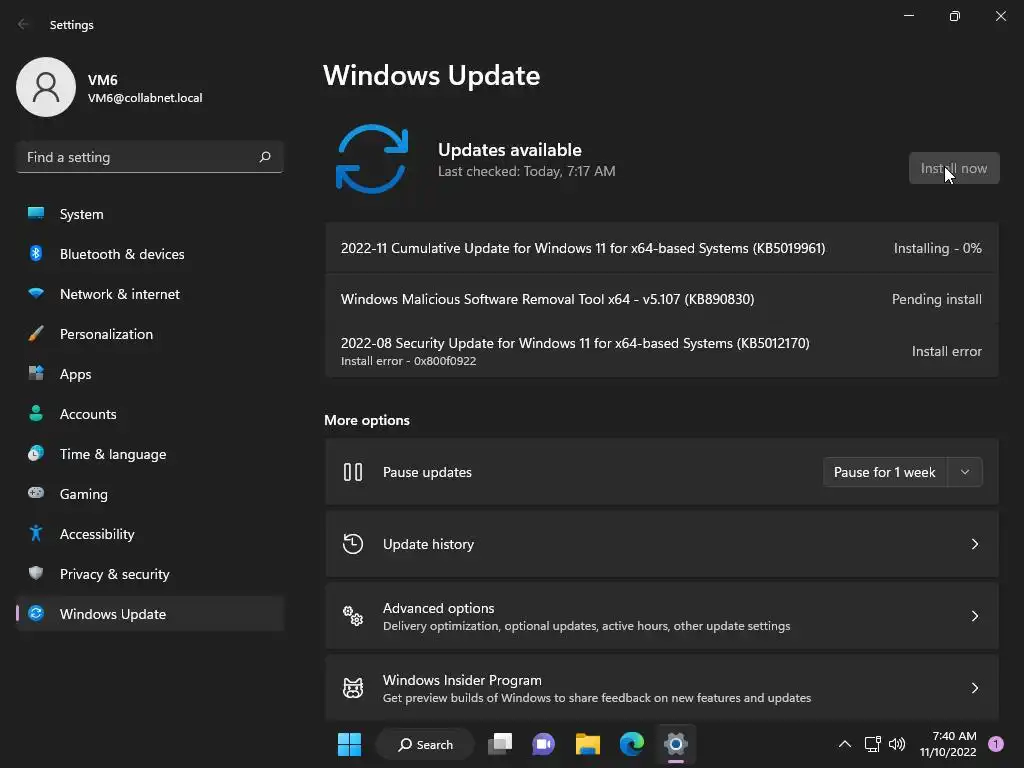Click the 7:40 AM clock and date

[948, 744]
